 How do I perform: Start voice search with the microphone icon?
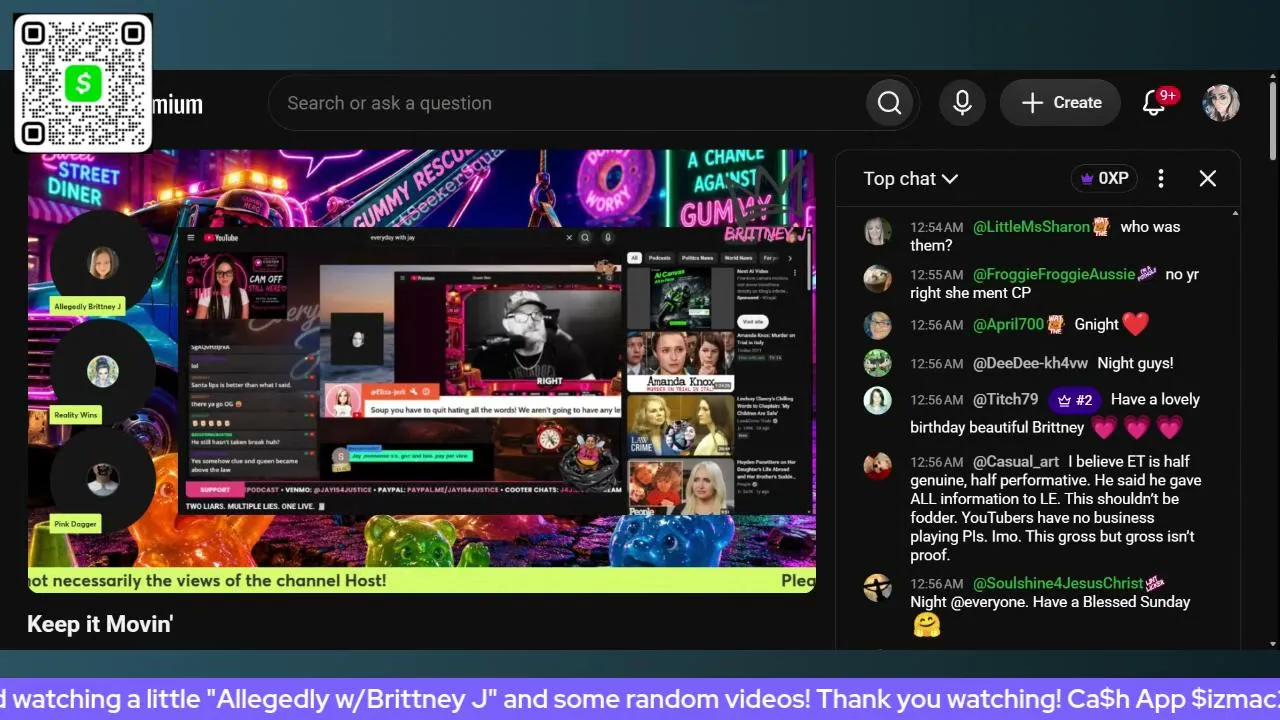click(962, 103)
